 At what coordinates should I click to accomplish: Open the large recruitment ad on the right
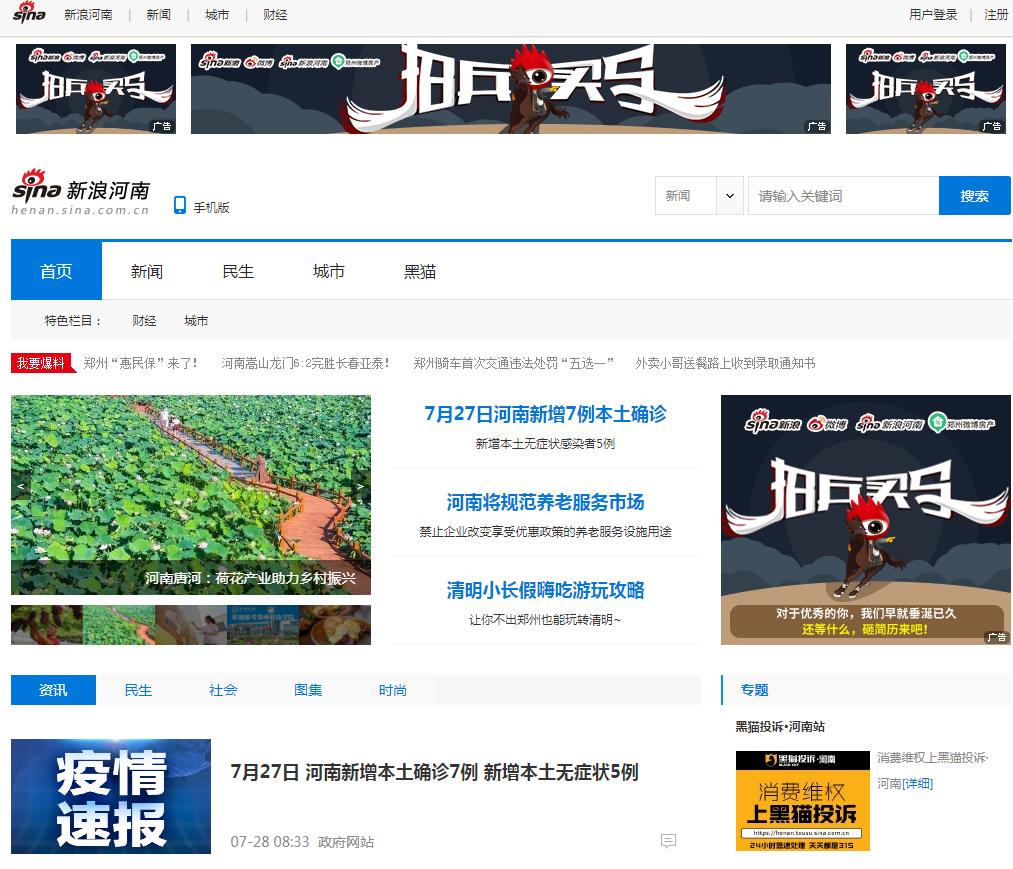tap(866, 519)
